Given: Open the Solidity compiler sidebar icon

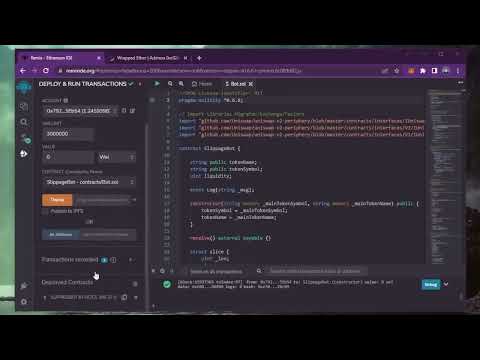Looking at the screenshot, I should tap(25, 138).
